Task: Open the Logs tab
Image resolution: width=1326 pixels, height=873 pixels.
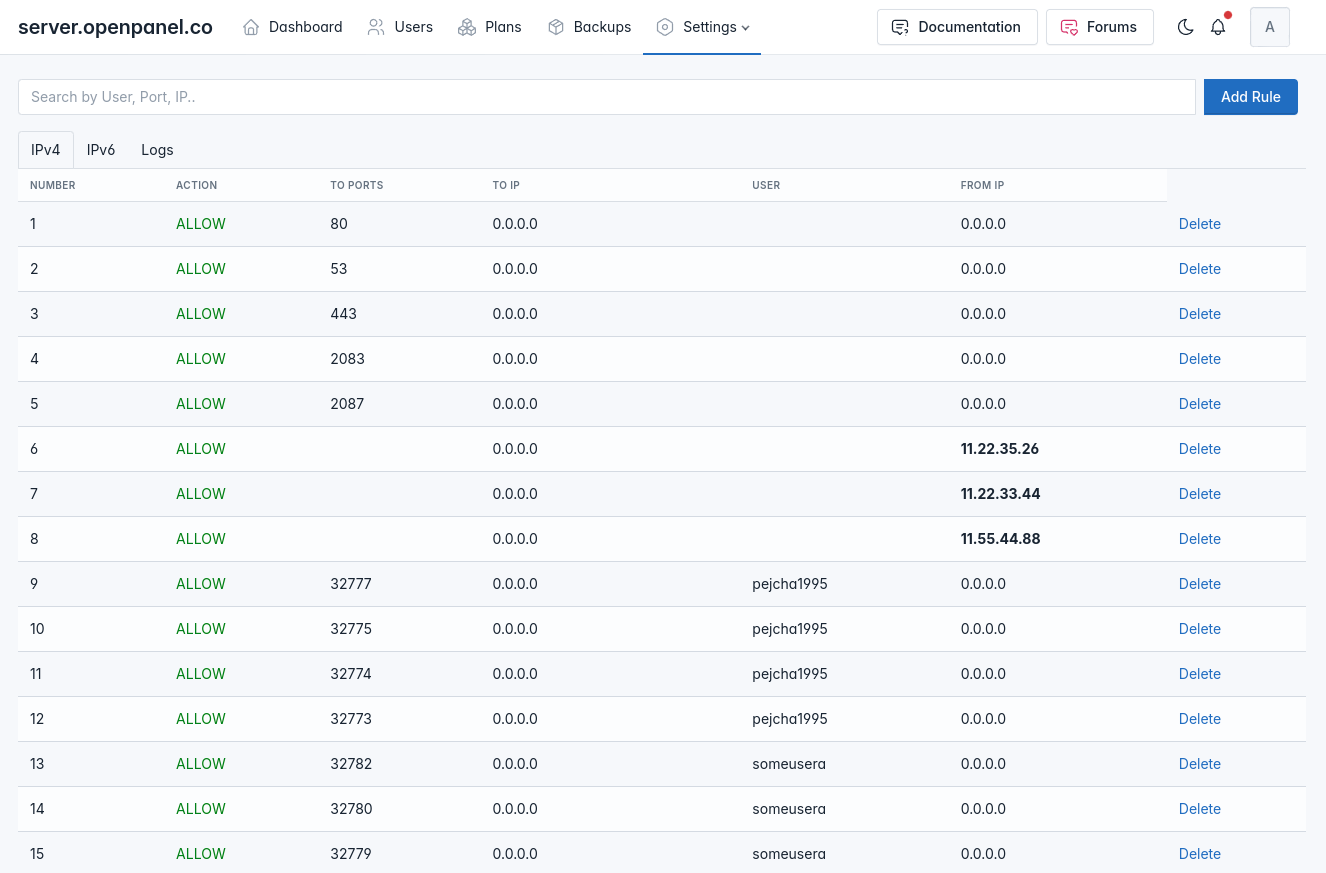Action: (x=157, y=150)
